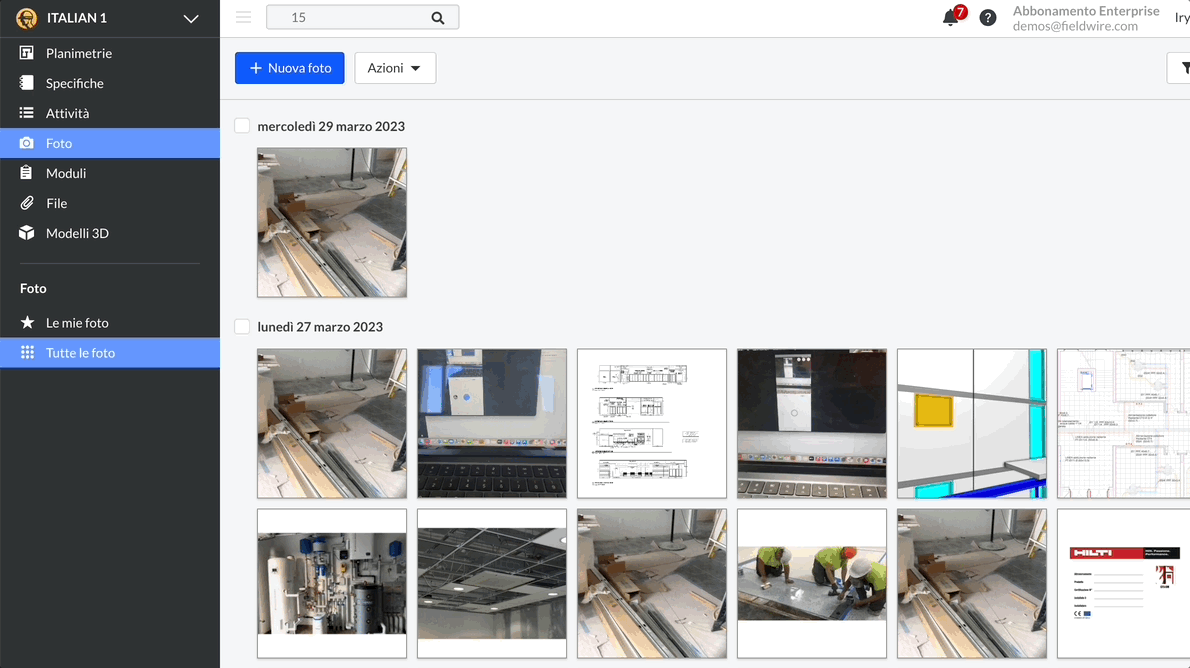
Task: Check the lunedì 27 marzo 2023 checkbox
Action: tap(241, 326)
